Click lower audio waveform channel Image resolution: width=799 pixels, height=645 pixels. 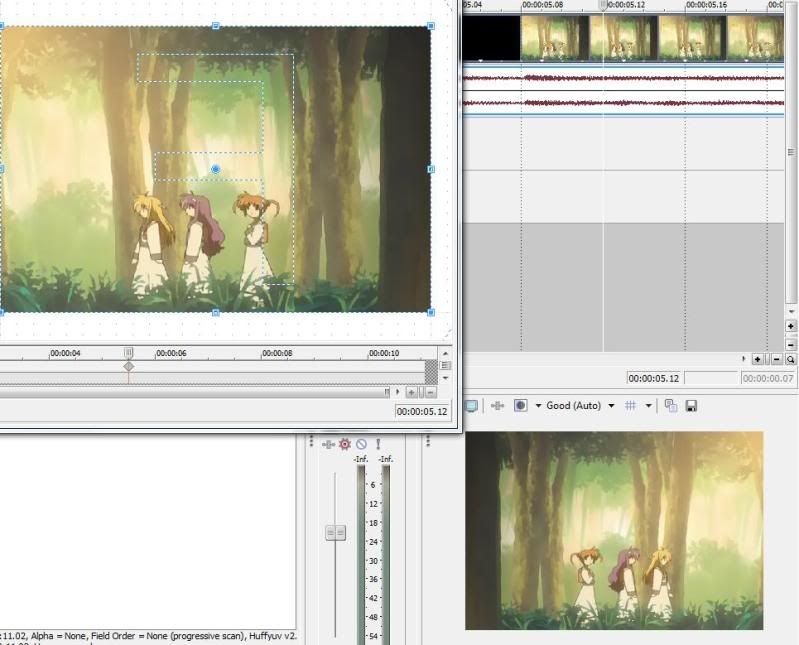coord(623,103)
